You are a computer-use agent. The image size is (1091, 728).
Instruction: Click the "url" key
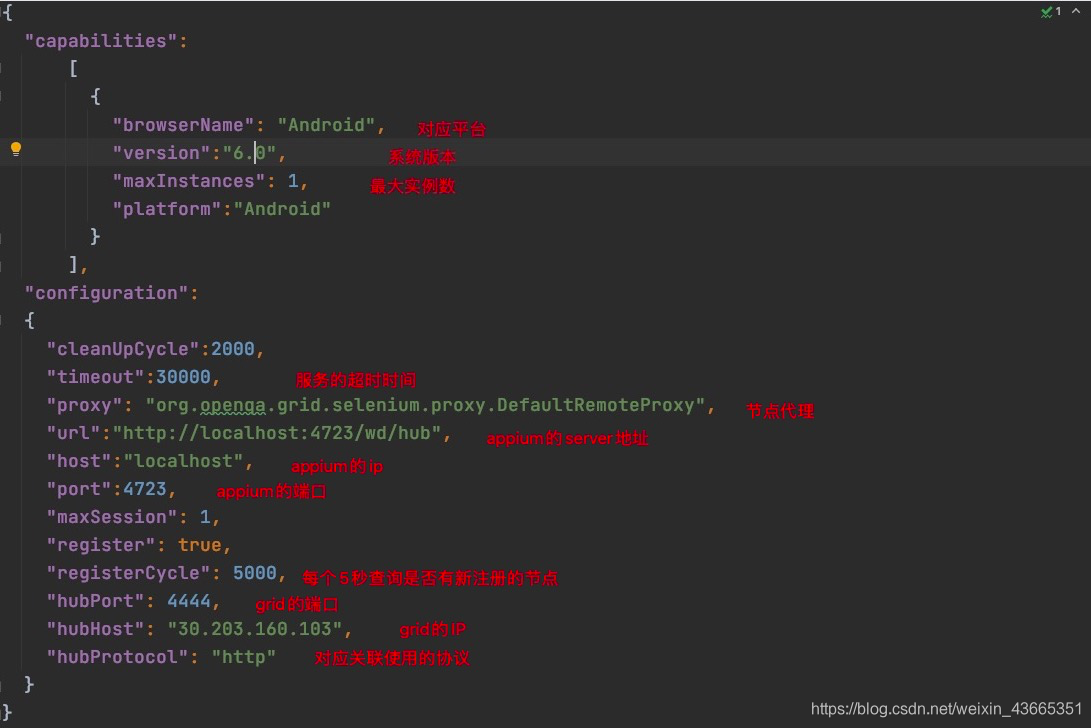click(x=74, y=433)
